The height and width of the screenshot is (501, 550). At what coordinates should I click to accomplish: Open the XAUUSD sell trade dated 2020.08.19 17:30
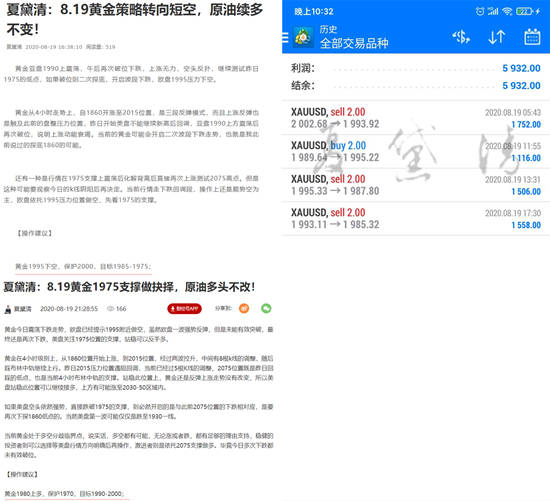click(416, 219)
